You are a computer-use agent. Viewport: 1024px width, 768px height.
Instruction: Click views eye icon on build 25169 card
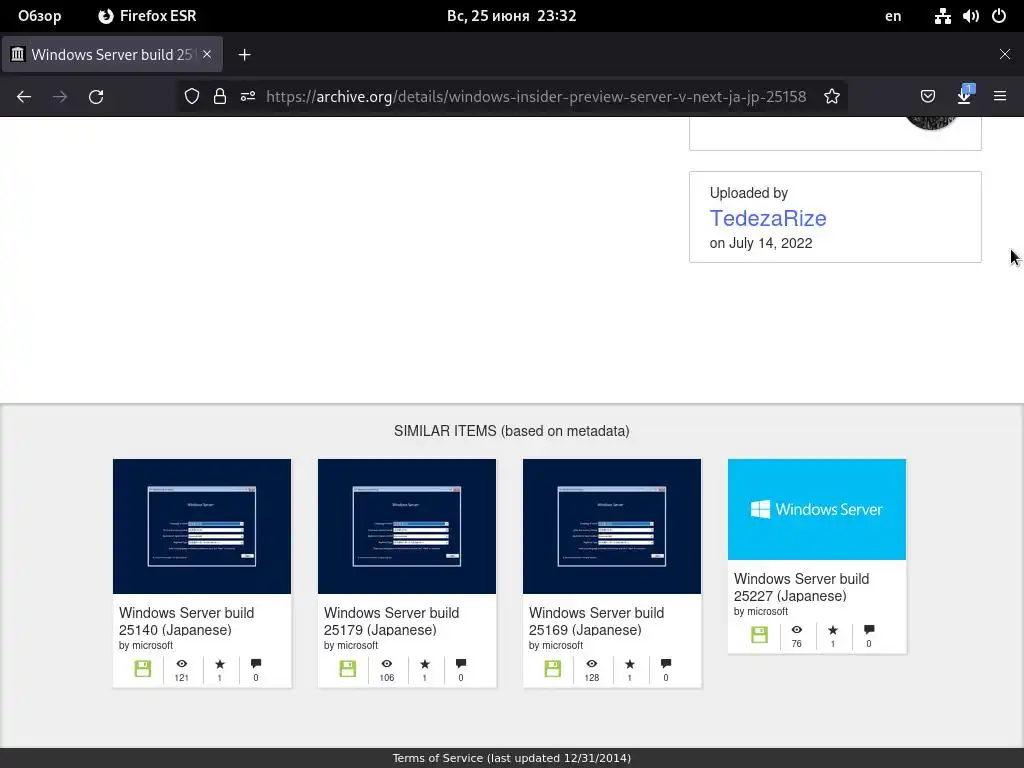tap(592, 664)
